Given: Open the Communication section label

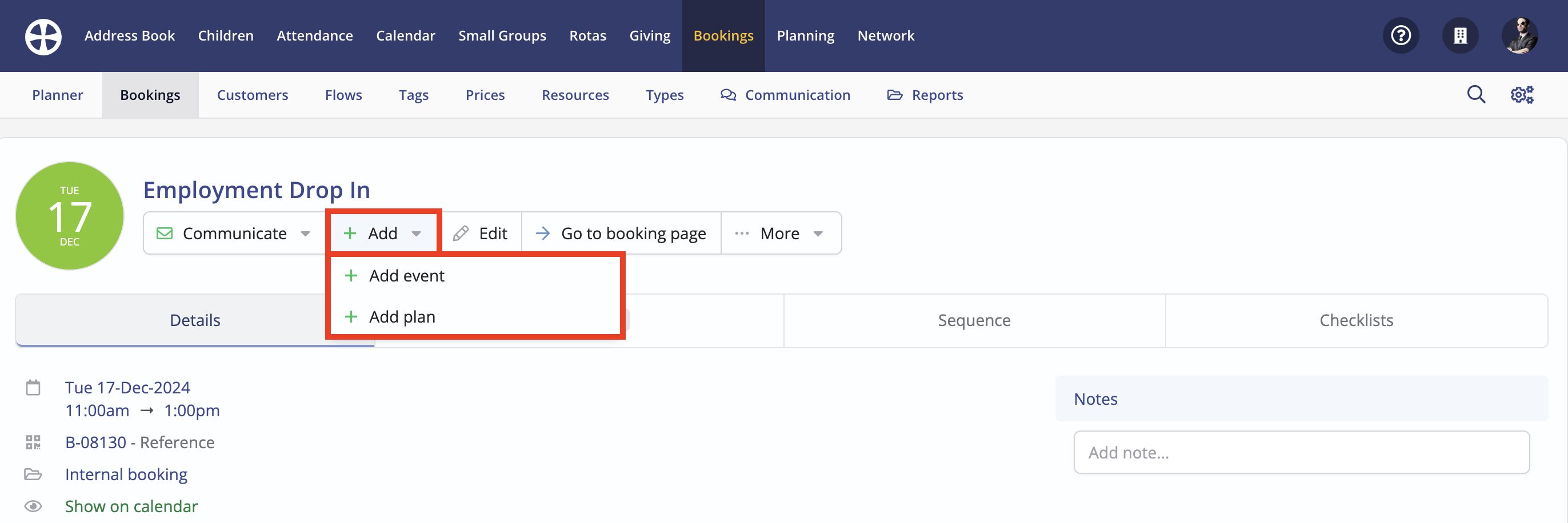Looking at the screenshot, I should (x=797, y=95).
